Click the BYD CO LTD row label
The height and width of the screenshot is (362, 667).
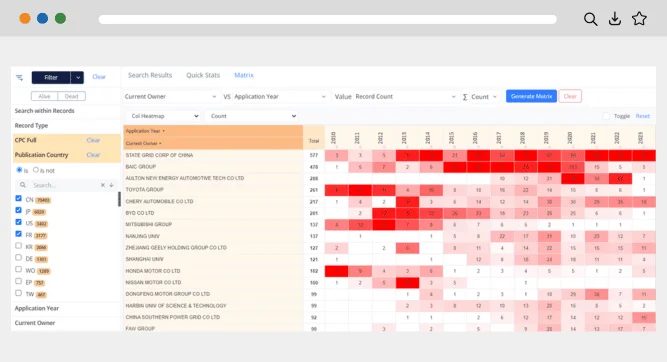[140, 213]
